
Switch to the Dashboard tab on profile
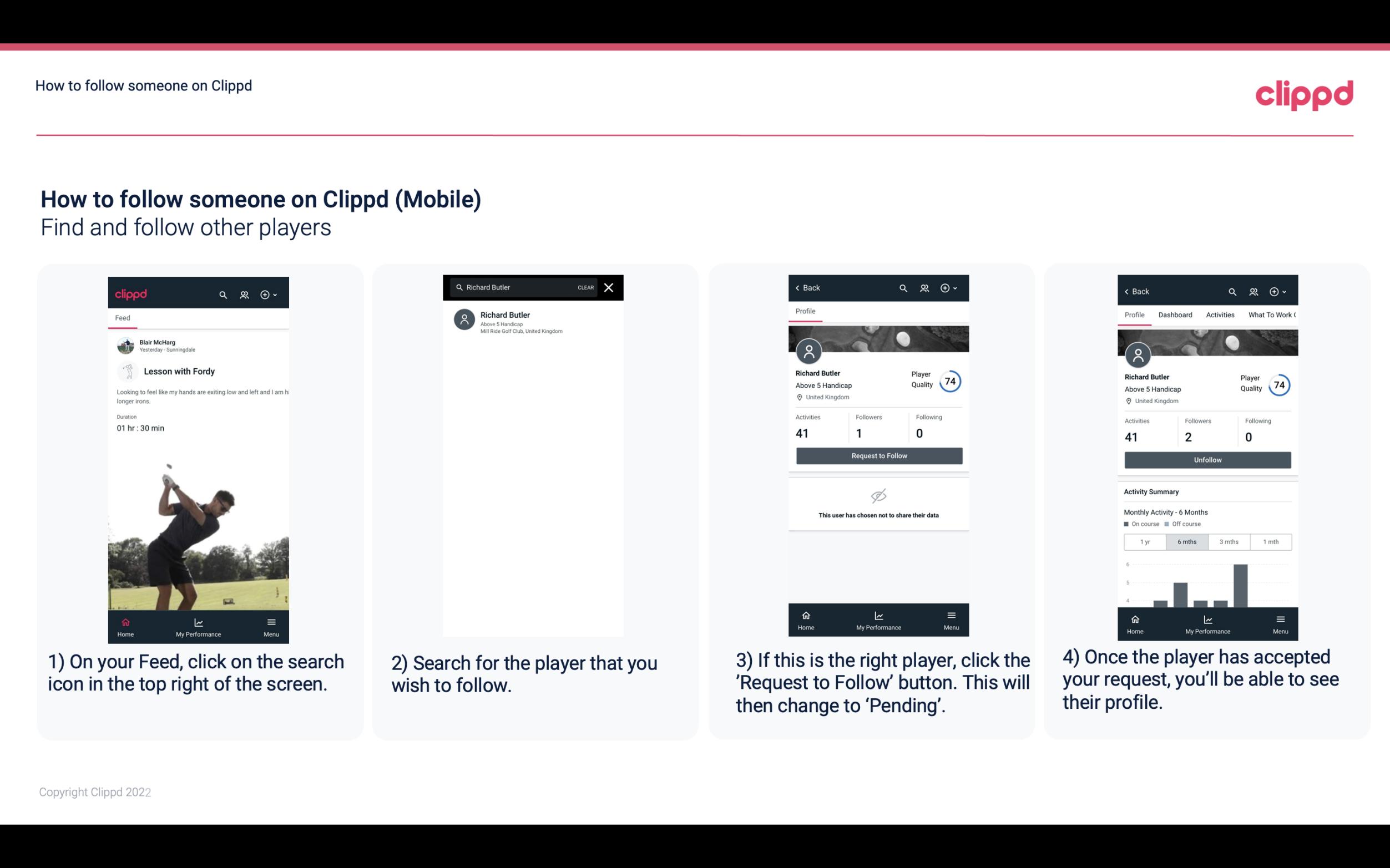1175,314
